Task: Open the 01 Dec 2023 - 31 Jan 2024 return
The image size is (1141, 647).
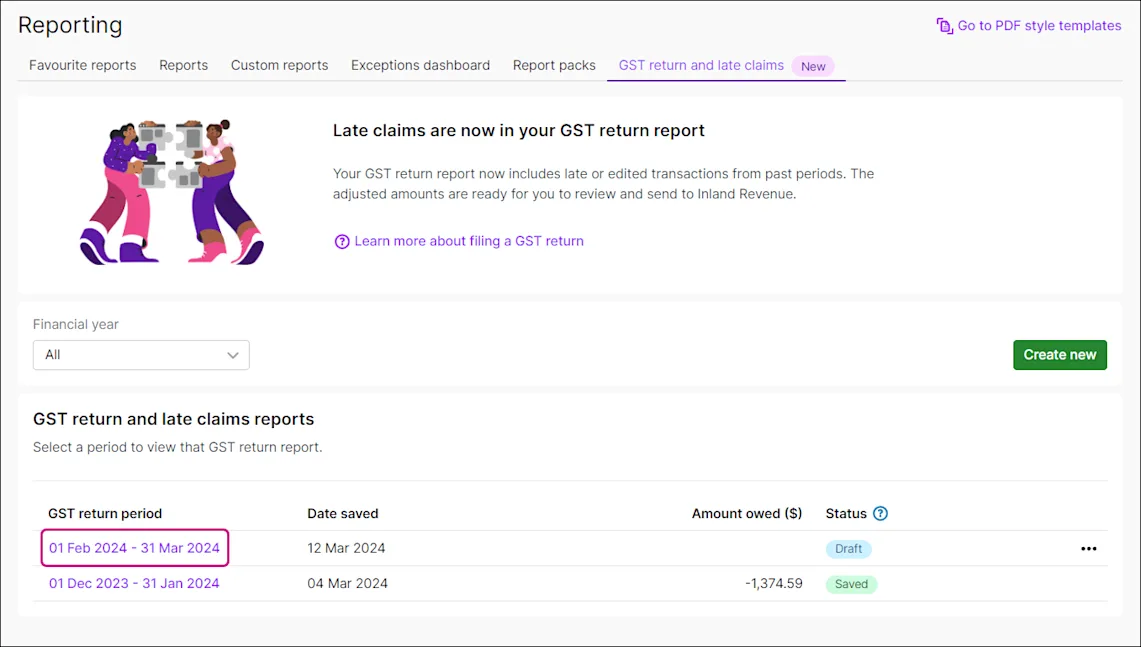Action: click(134, 583)
